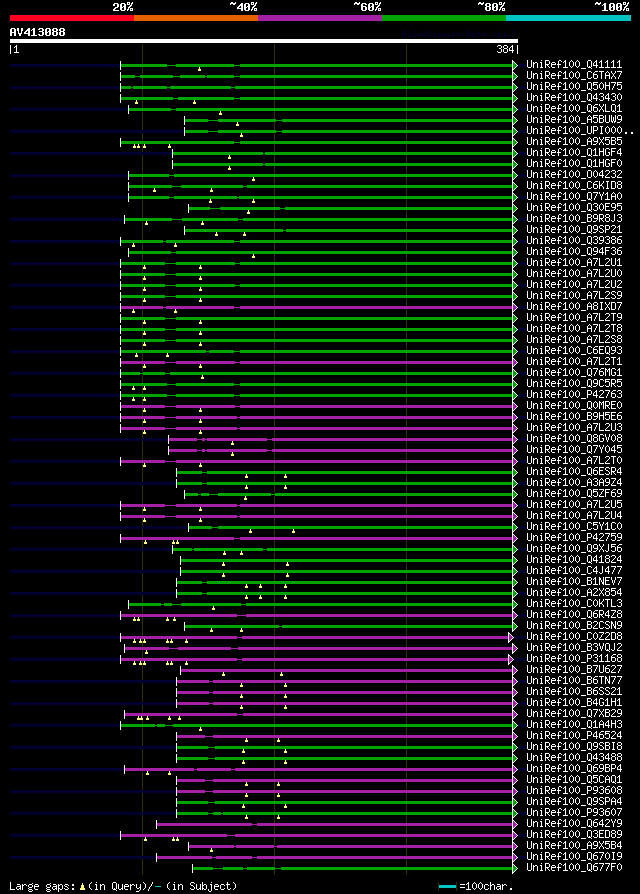
Task: Select the UniRef100_P42763 label
Action: pos(574,395)
